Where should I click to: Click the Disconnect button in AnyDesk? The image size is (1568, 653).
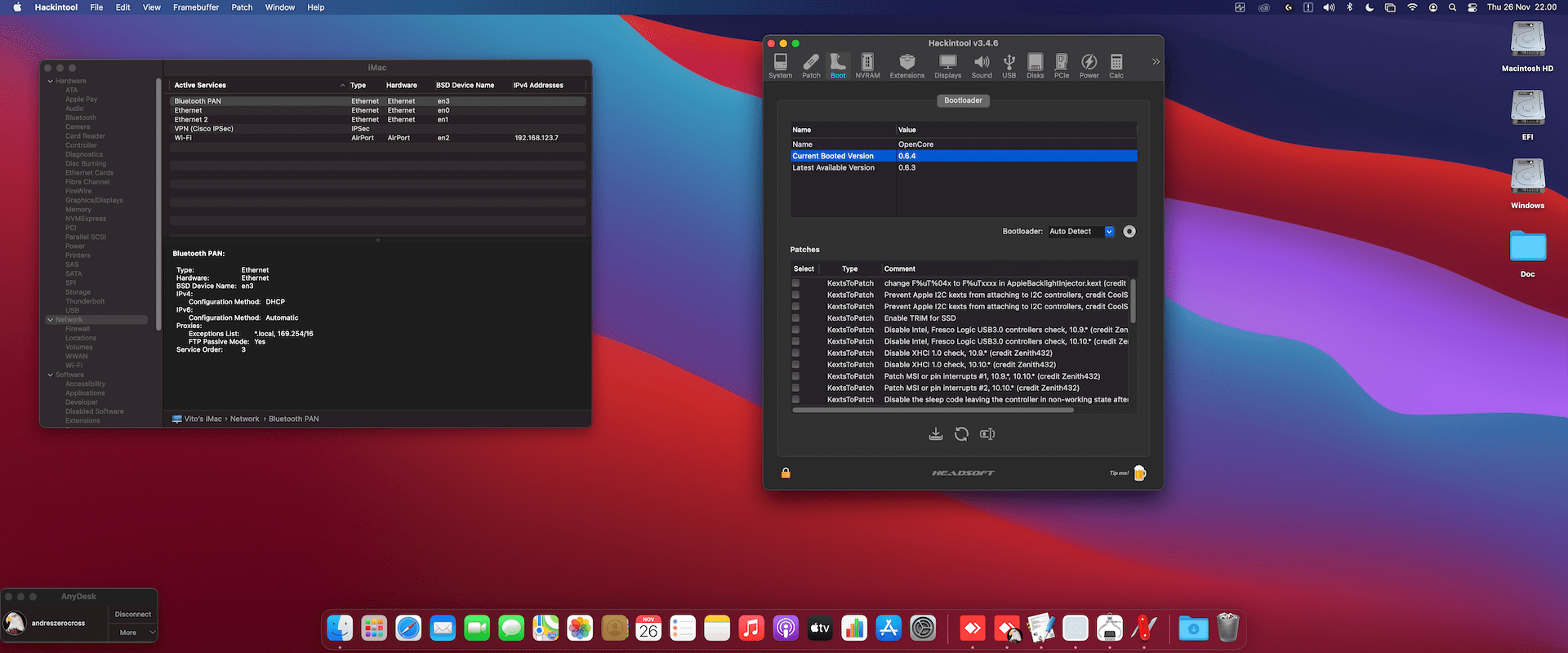(133, 615)
